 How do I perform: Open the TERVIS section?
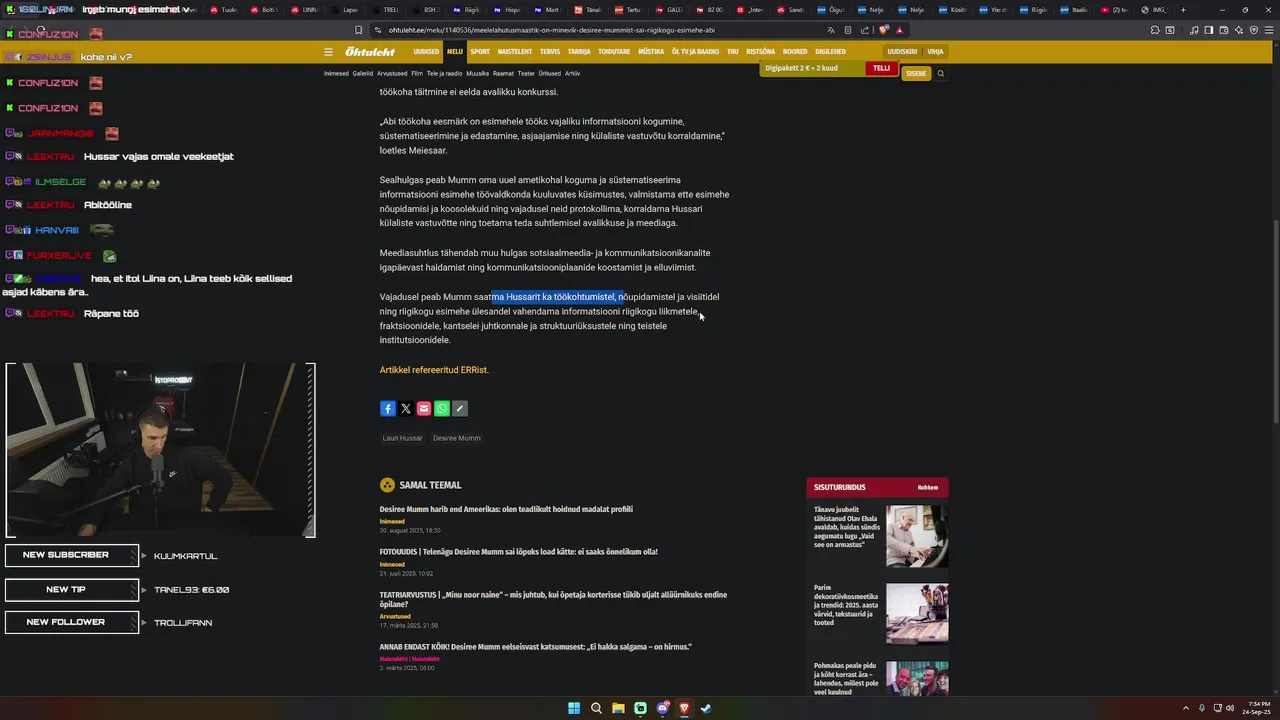tap(550, 52)
